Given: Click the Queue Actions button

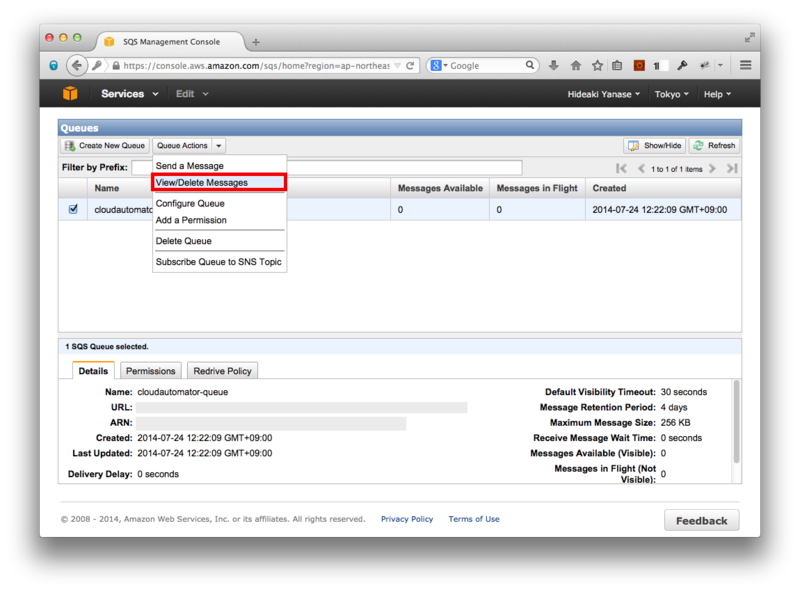Looking at the screenshot, I should tap(182, 146).
